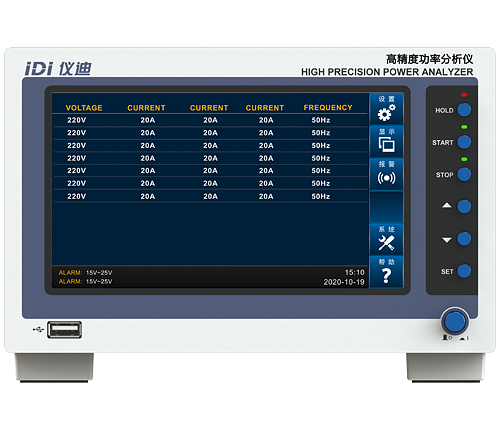Image resolution: width=500 pixels, height=430 pixels.
Task: Click the up arrow round button
Action: 464,206
